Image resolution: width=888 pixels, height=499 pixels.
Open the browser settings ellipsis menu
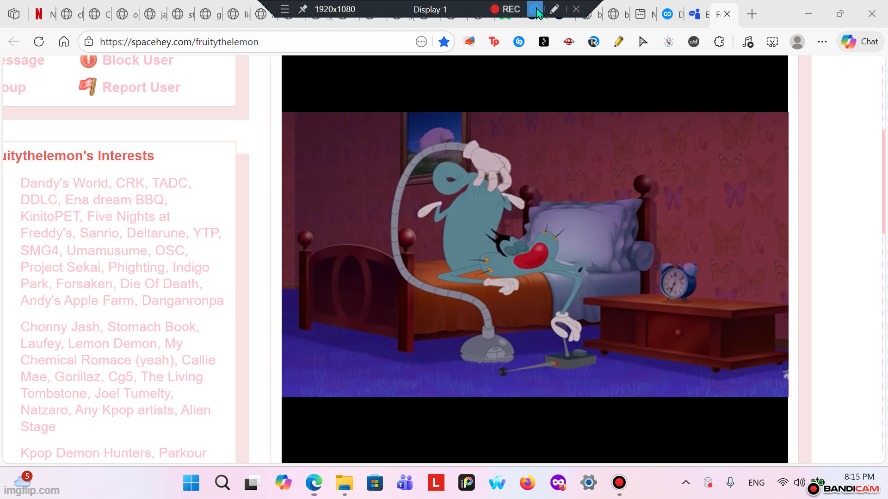click(823, 42)
